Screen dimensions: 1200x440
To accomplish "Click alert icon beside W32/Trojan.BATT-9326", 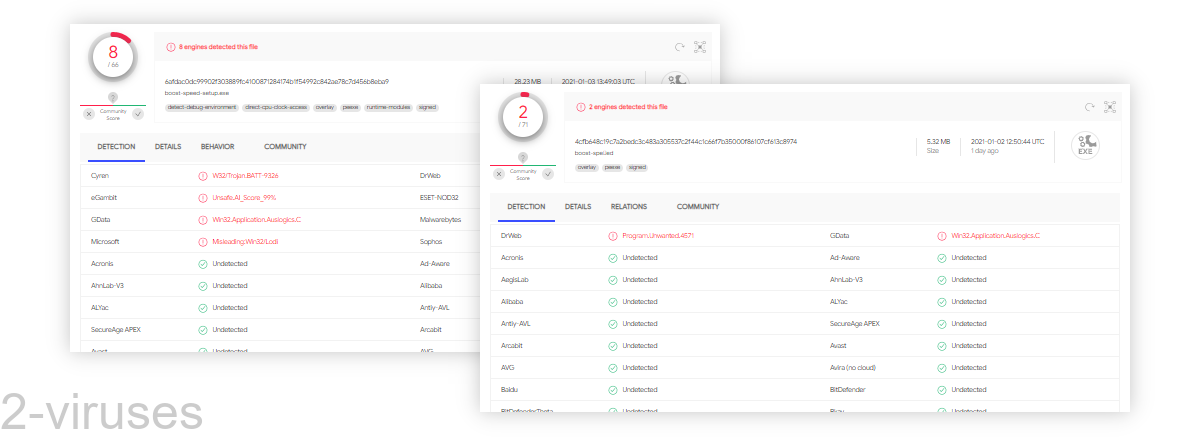I will [x=203, y=175].
